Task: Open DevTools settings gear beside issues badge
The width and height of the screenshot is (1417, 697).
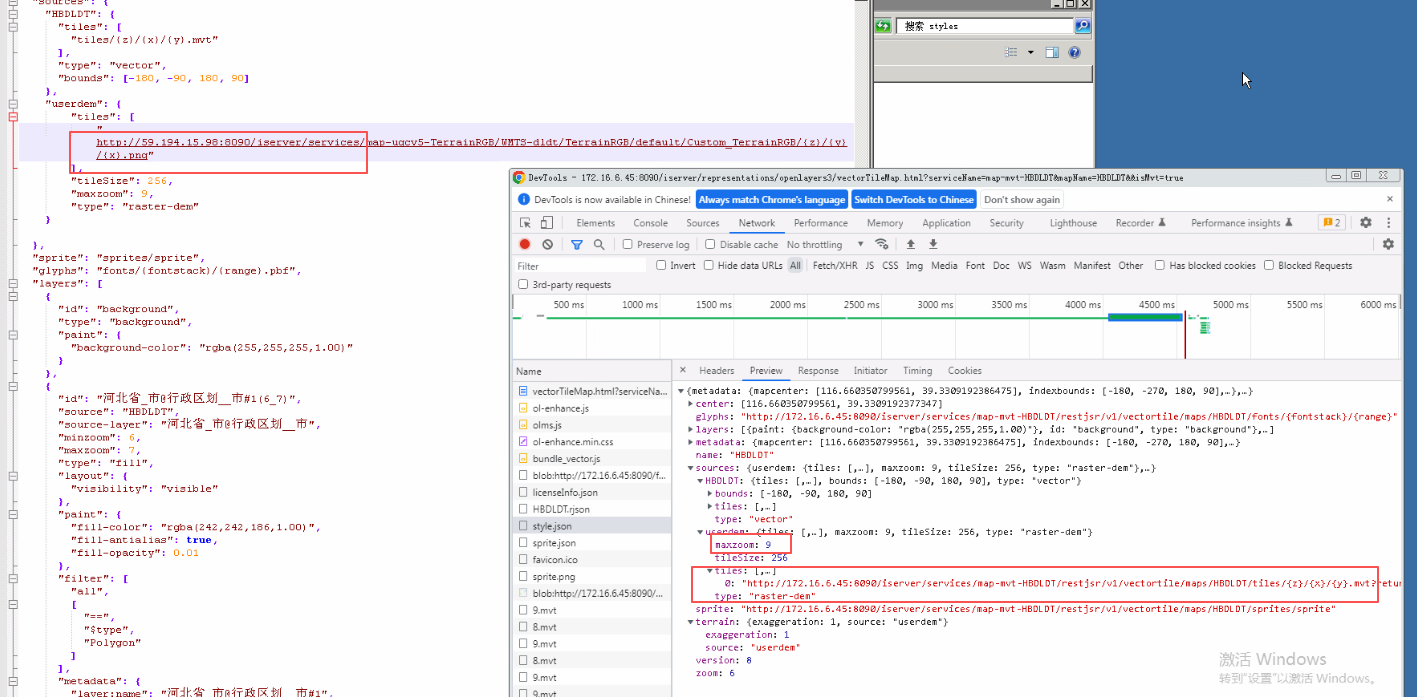Action: coord(1365,223)
